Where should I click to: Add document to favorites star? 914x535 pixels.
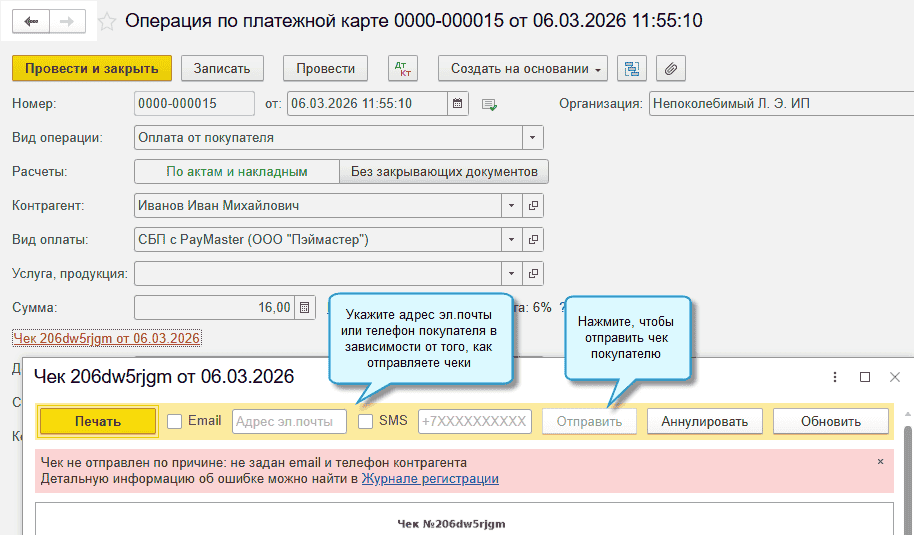click(109, 21)
